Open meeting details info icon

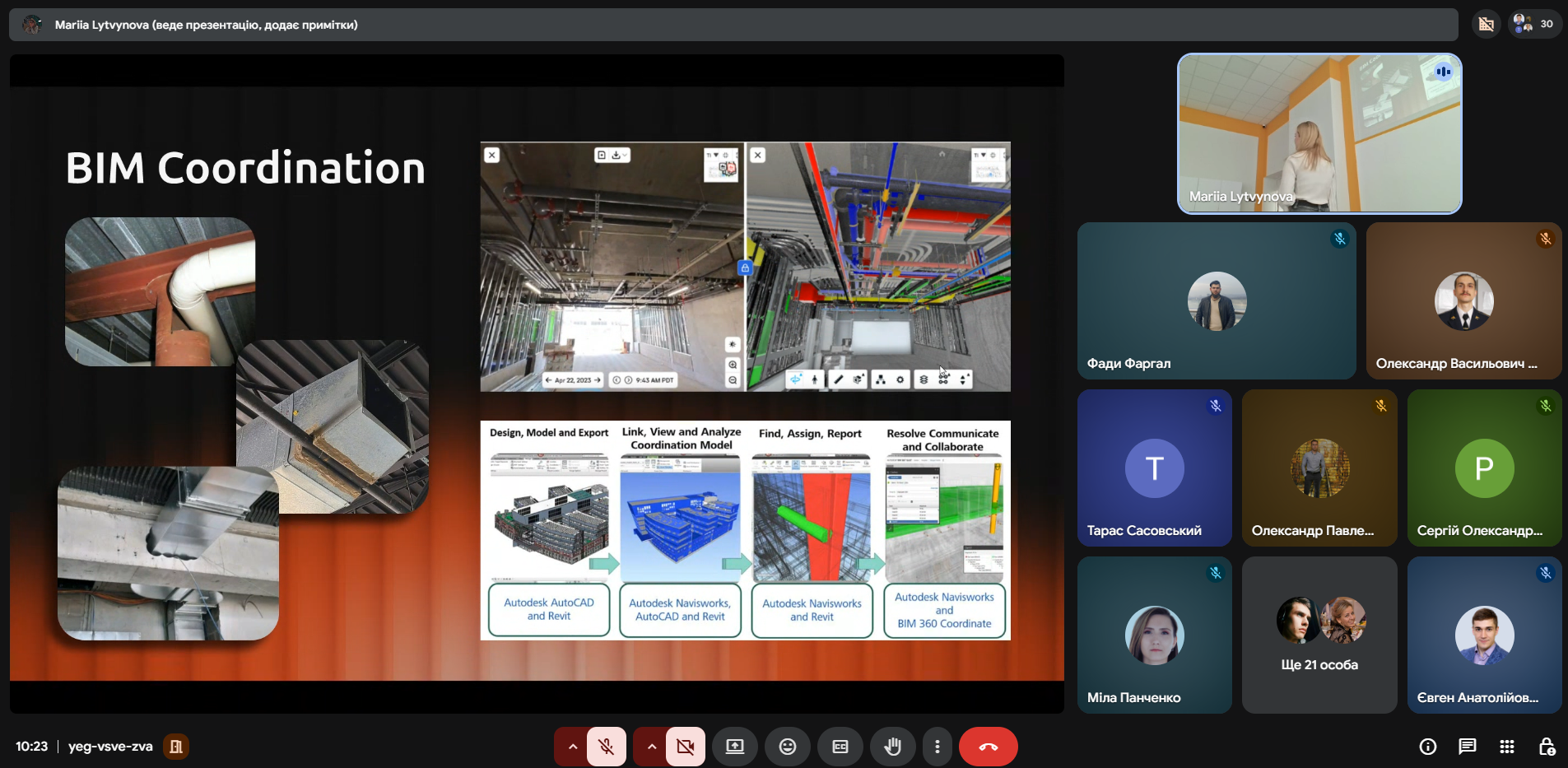(x=1427, y=747)
